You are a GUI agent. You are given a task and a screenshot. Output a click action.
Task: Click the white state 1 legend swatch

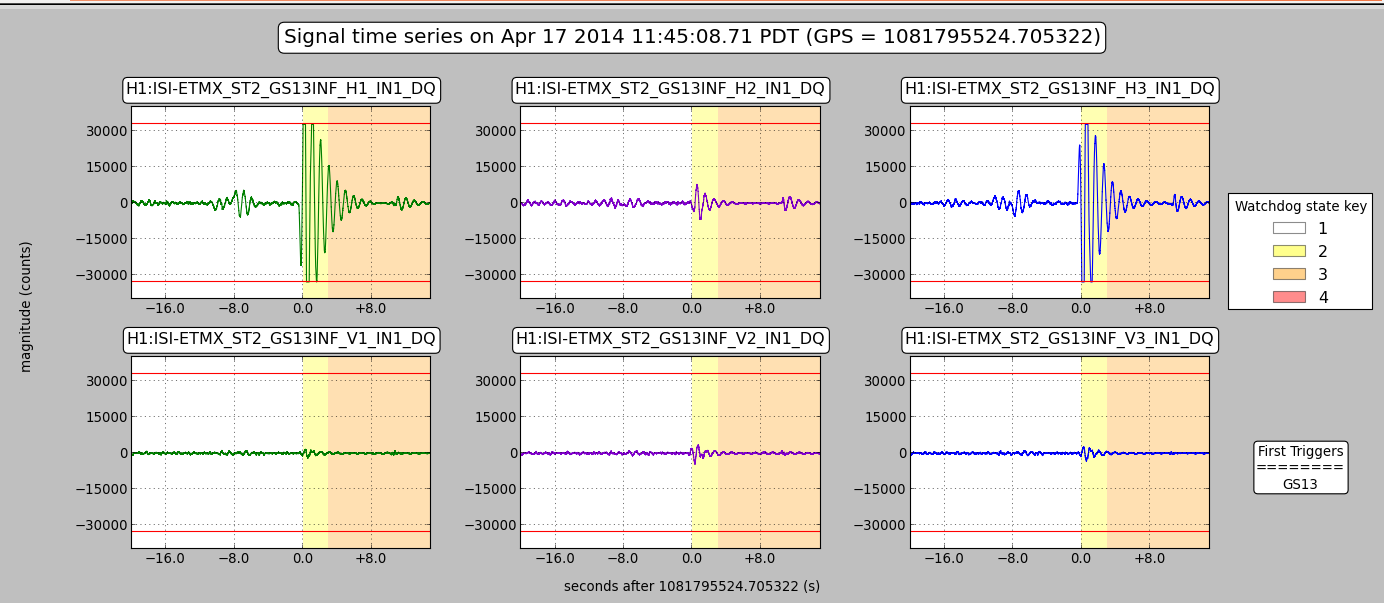pos(1289,228)
